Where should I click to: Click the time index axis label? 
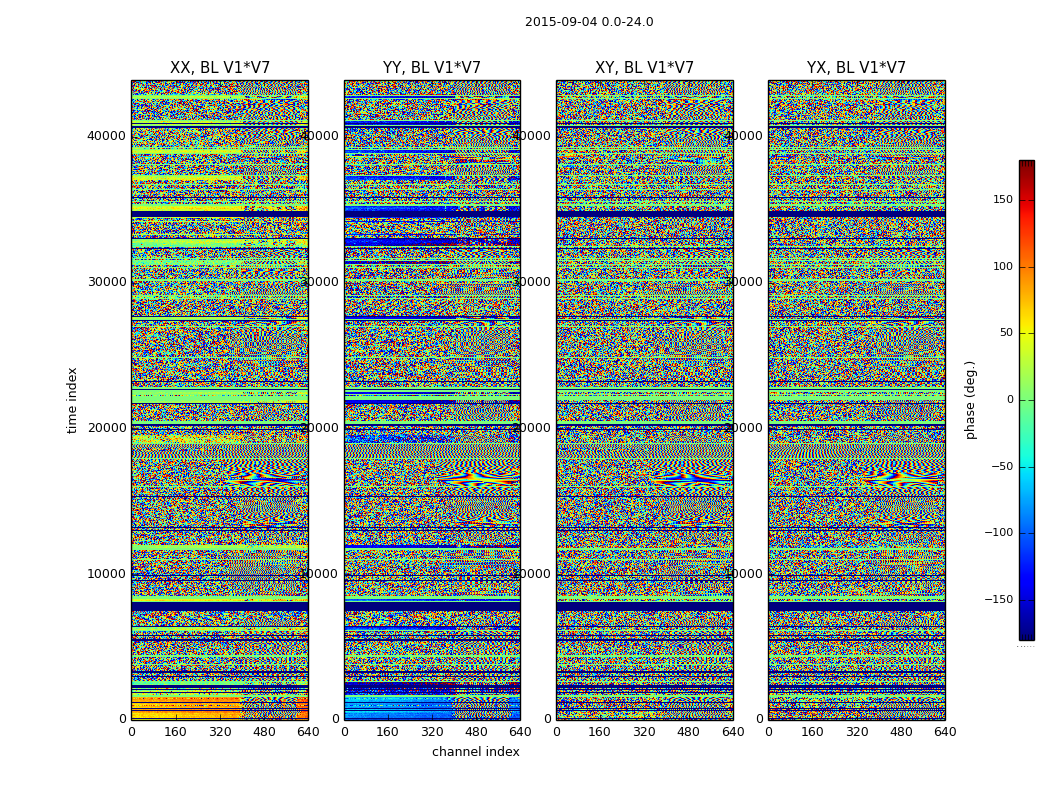[x=72, y=400]
